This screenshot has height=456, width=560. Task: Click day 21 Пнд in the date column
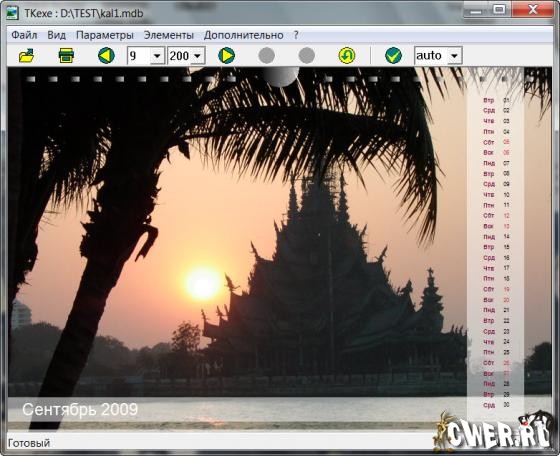pos(496,310)
